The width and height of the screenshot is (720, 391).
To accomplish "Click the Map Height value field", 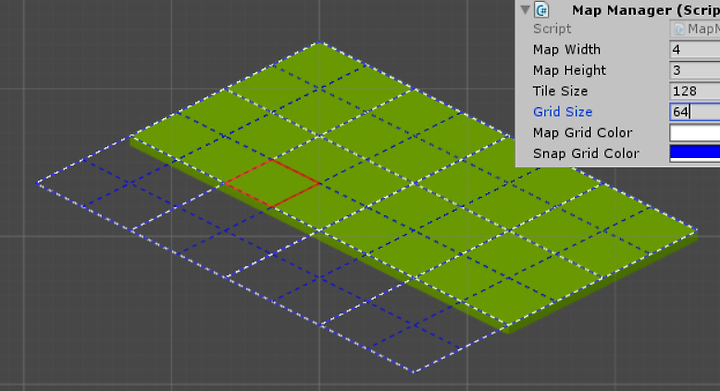I will click(x=694, y=70).
